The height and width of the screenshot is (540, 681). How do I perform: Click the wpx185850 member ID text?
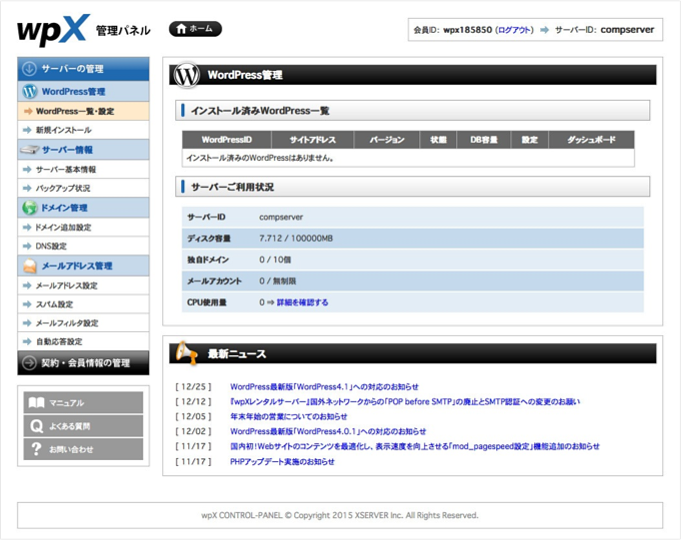467,30
